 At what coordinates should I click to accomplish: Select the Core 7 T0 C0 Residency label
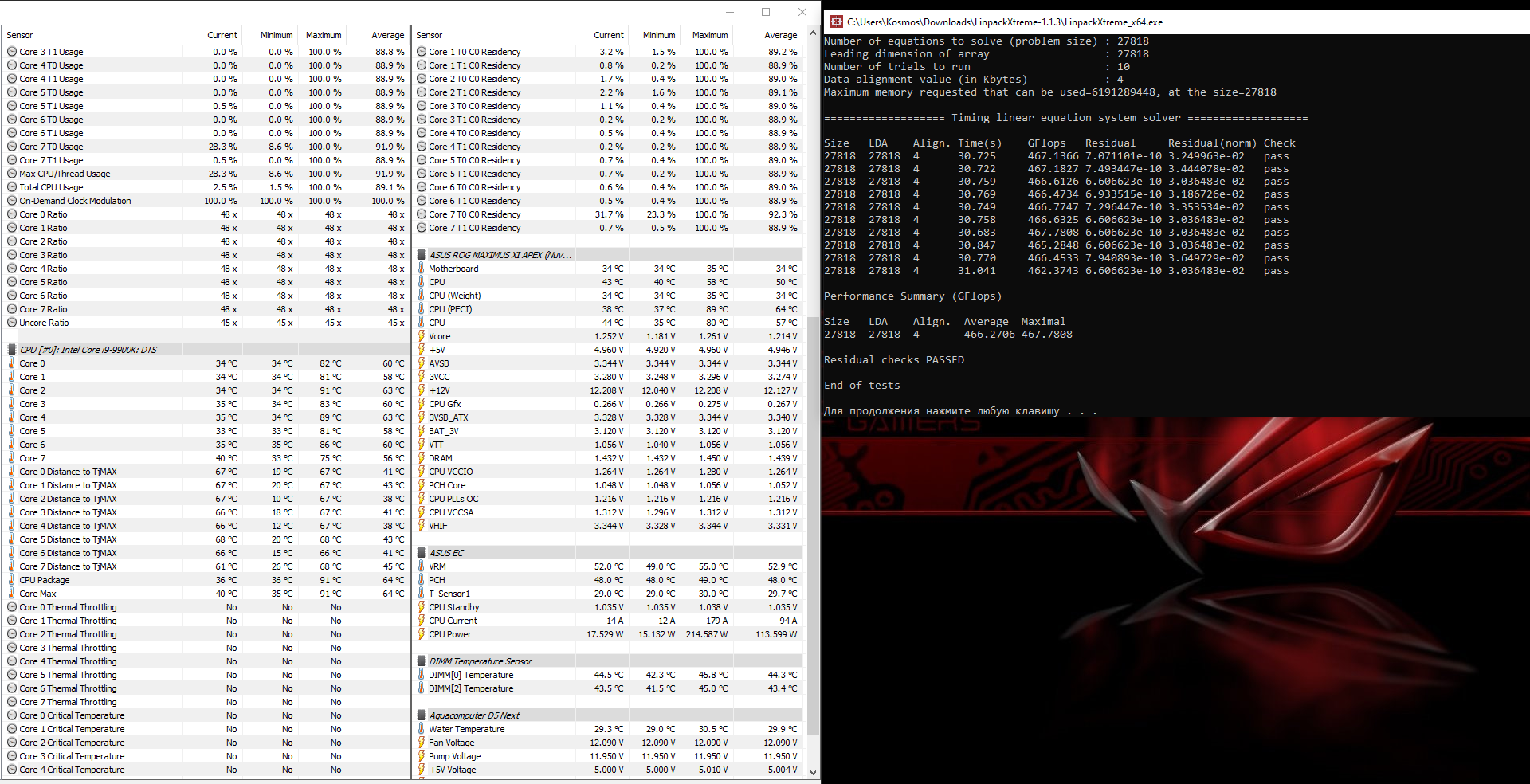tap(475, 214)
